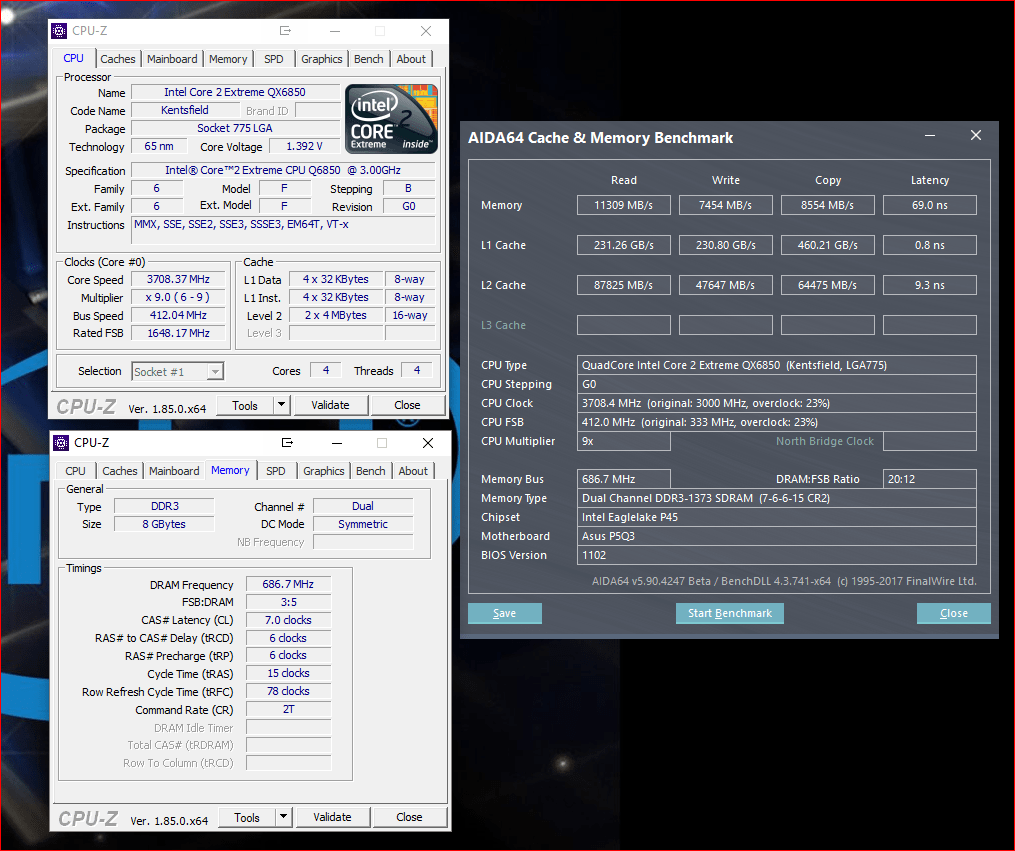Click Memory Latency value 69.0 ns
The width and height of the screenshot is (1015, 851).
pos(930,205)
